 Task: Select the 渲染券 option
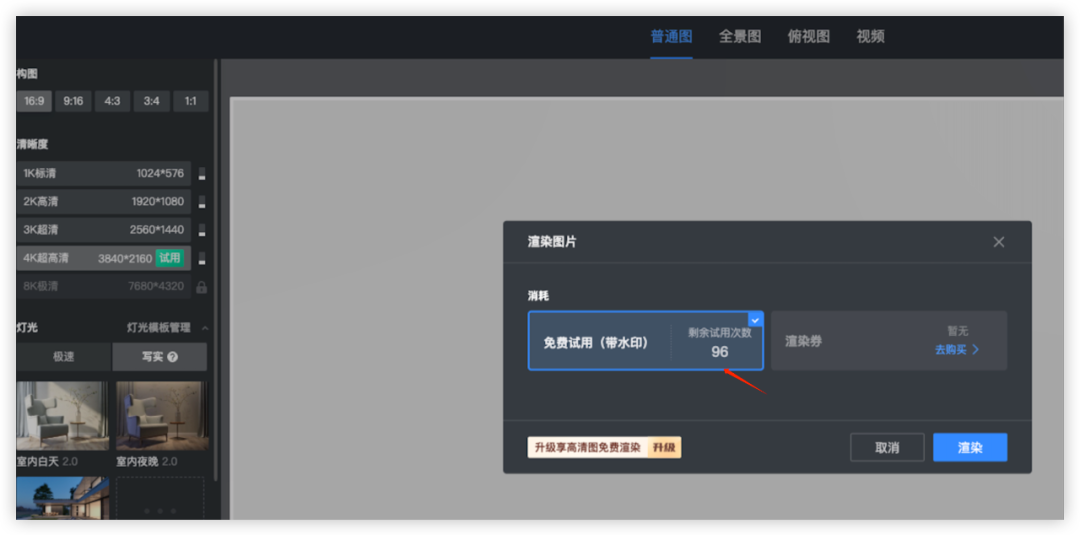click(x=889, y=341)
